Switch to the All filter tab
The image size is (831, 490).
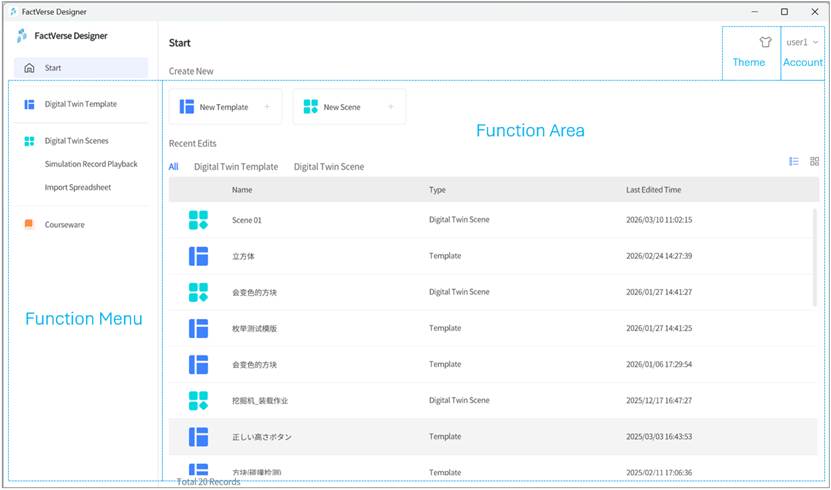click(x=173, y=167)
